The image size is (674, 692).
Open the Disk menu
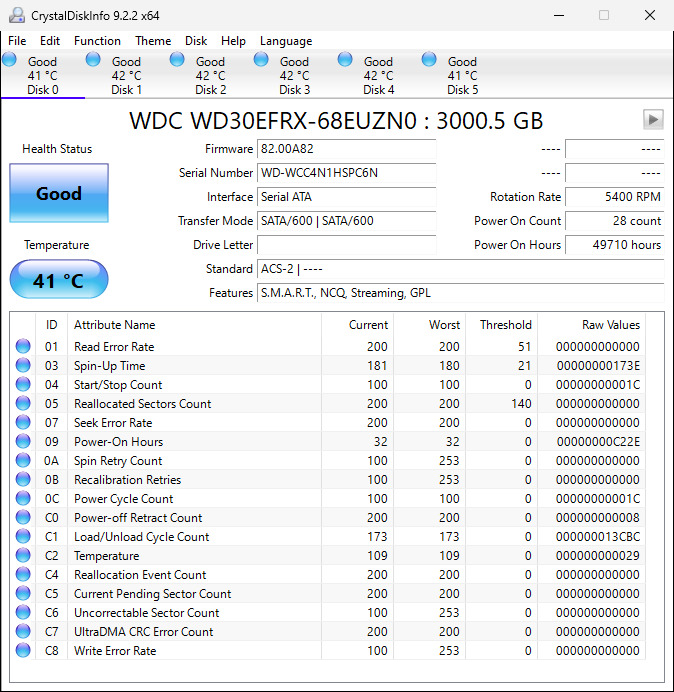click(x=196, y=41)
